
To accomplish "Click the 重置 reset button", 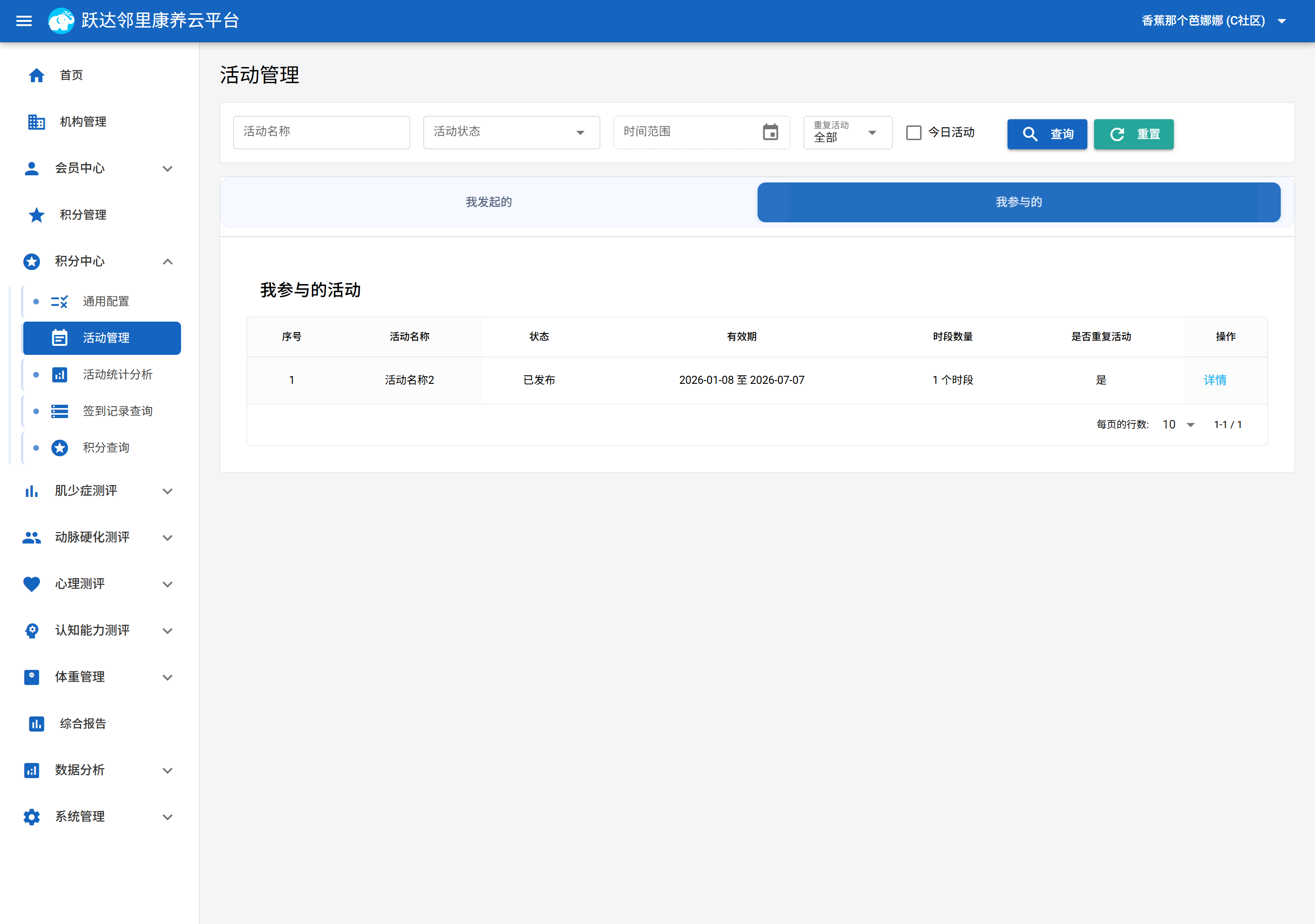I will pyautogui.click(x=1133, y=134).
